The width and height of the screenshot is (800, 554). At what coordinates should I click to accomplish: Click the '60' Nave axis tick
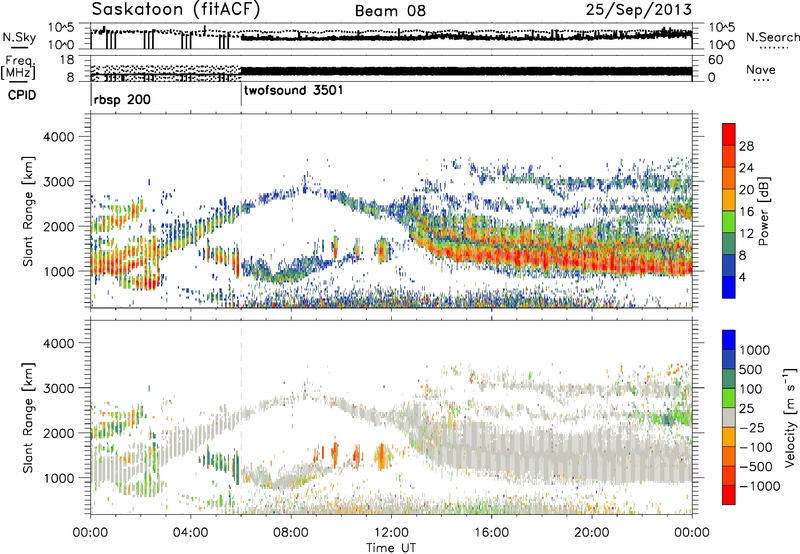(x=715, y=60)
